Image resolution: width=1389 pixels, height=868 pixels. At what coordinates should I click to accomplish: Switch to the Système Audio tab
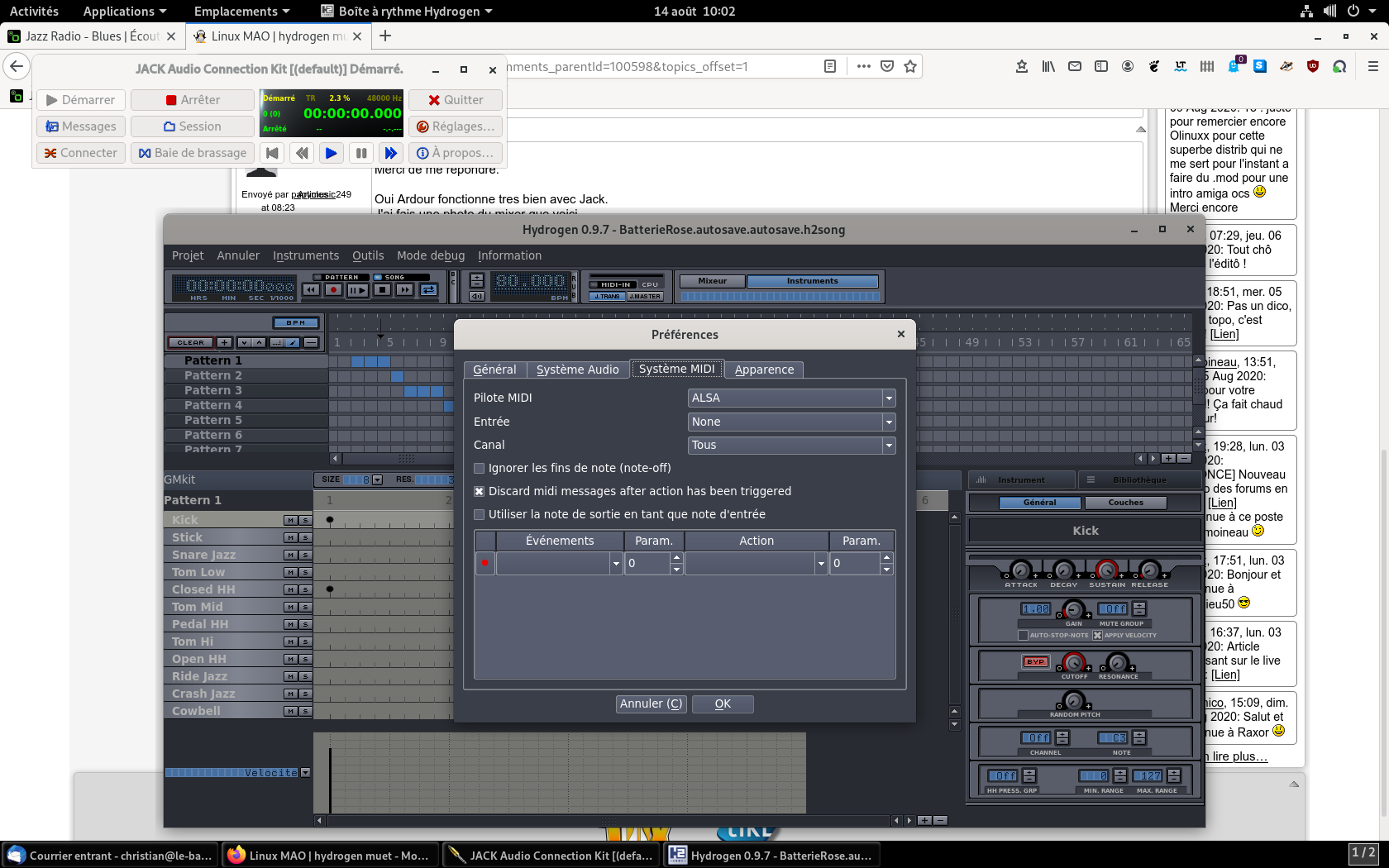pyautogui.click(x=577, y=370)
